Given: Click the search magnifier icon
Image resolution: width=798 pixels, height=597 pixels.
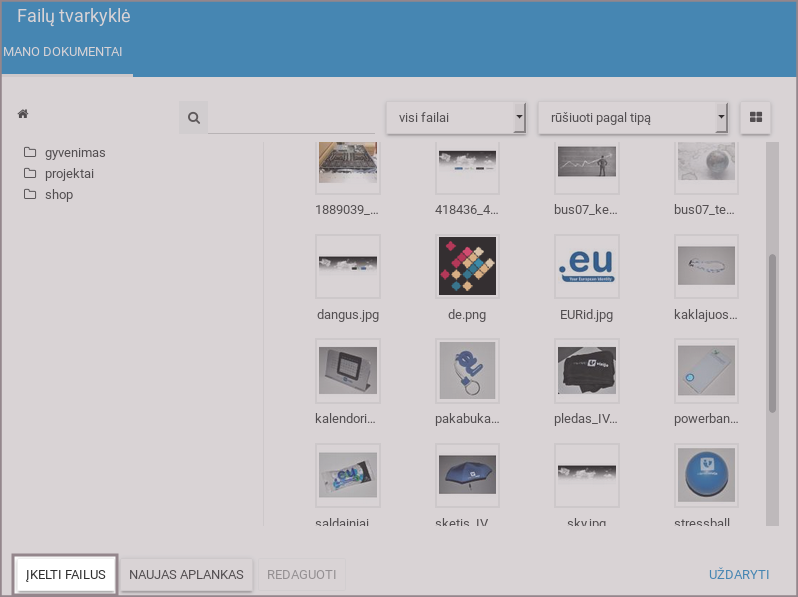Looking at the screenshot, I should (193, 118).
